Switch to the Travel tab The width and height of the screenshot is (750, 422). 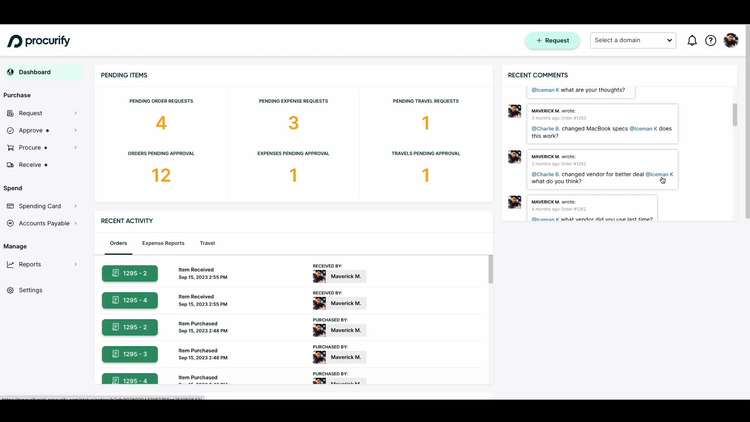pyautogui.click(x=207, y=243)
